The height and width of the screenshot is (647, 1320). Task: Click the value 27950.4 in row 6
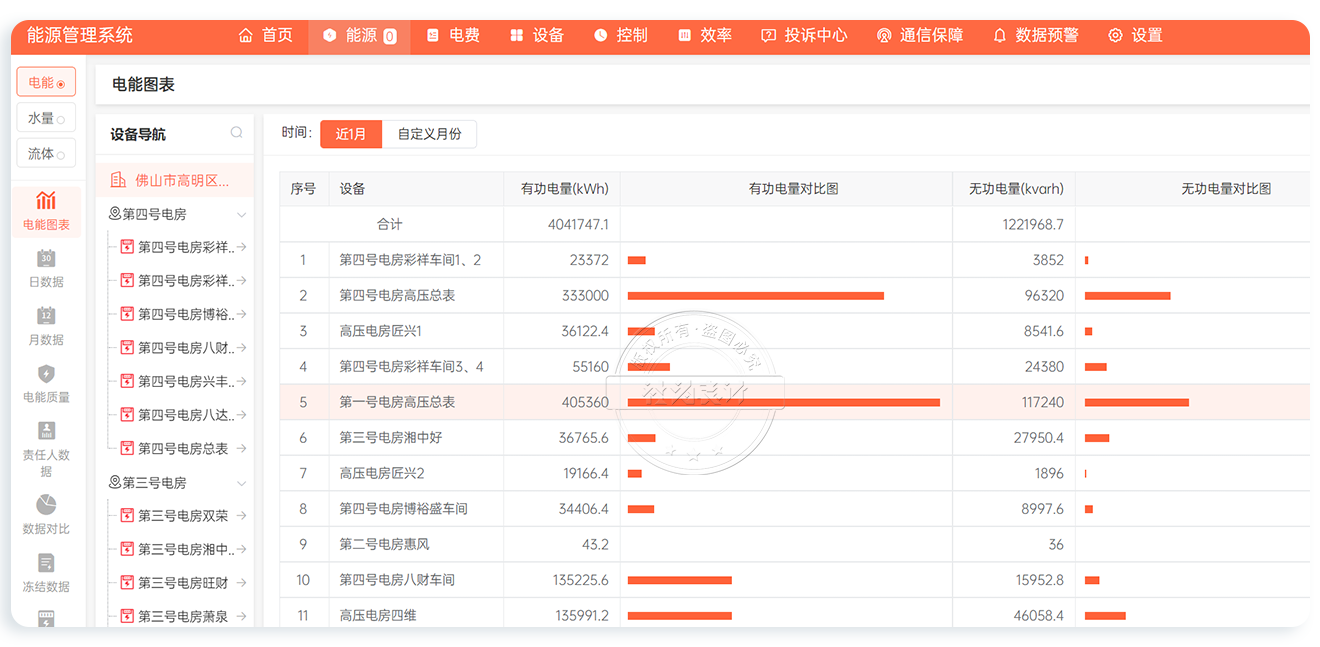(1039, 438)
